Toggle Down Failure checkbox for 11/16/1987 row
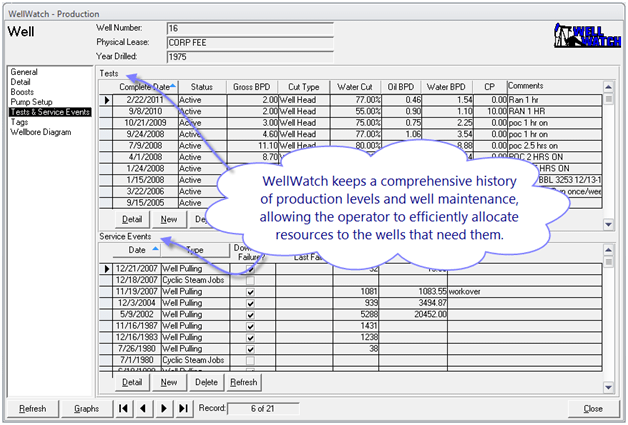 (250, 326)
